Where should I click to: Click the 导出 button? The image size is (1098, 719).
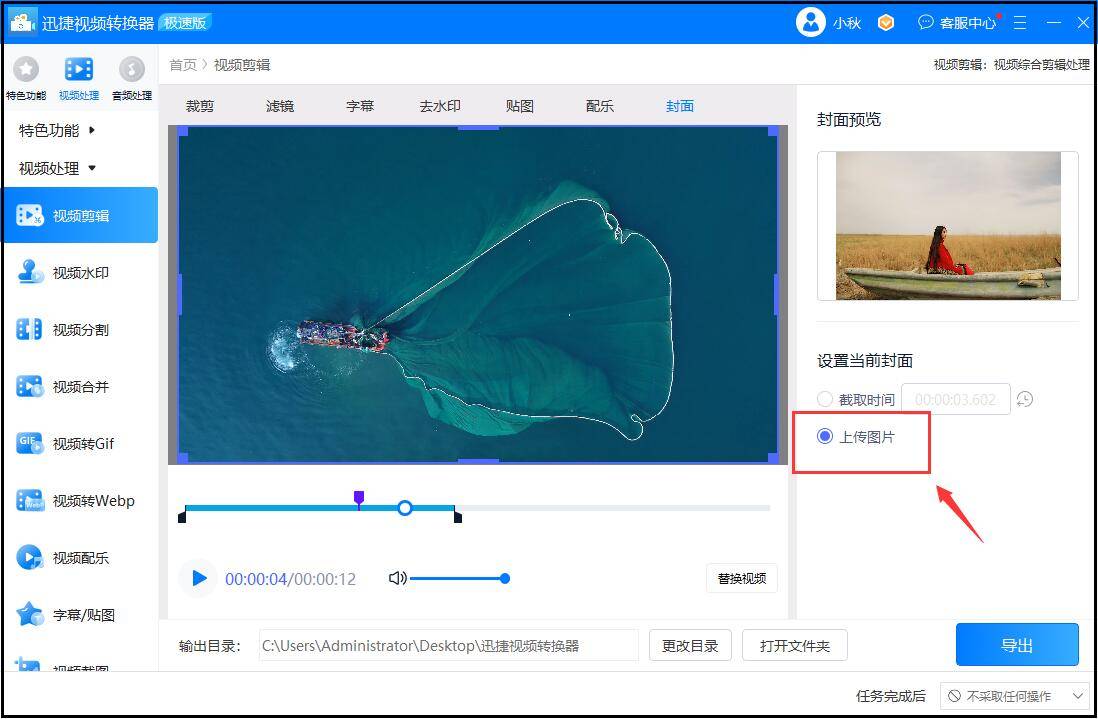coord(1017,644)
